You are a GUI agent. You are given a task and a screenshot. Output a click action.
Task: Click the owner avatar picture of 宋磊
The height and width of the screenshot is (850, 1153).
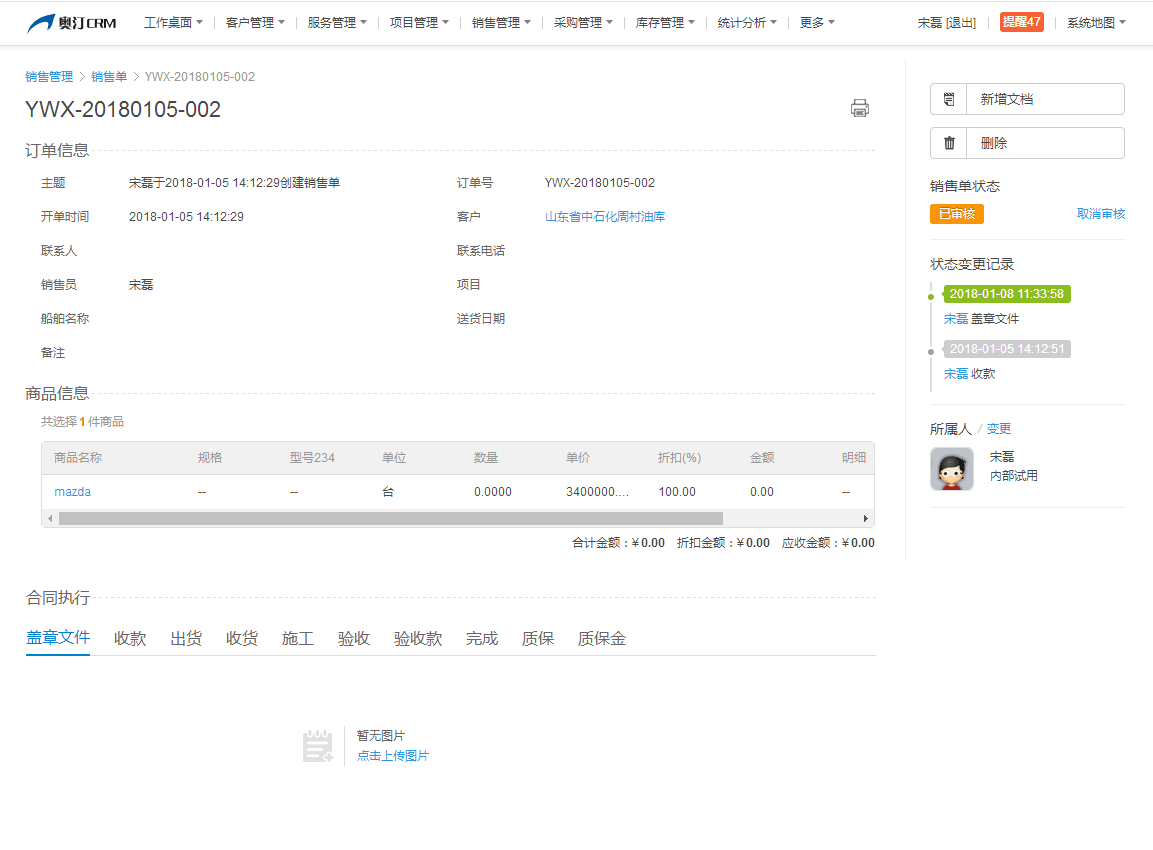click(x=952, y=468)
